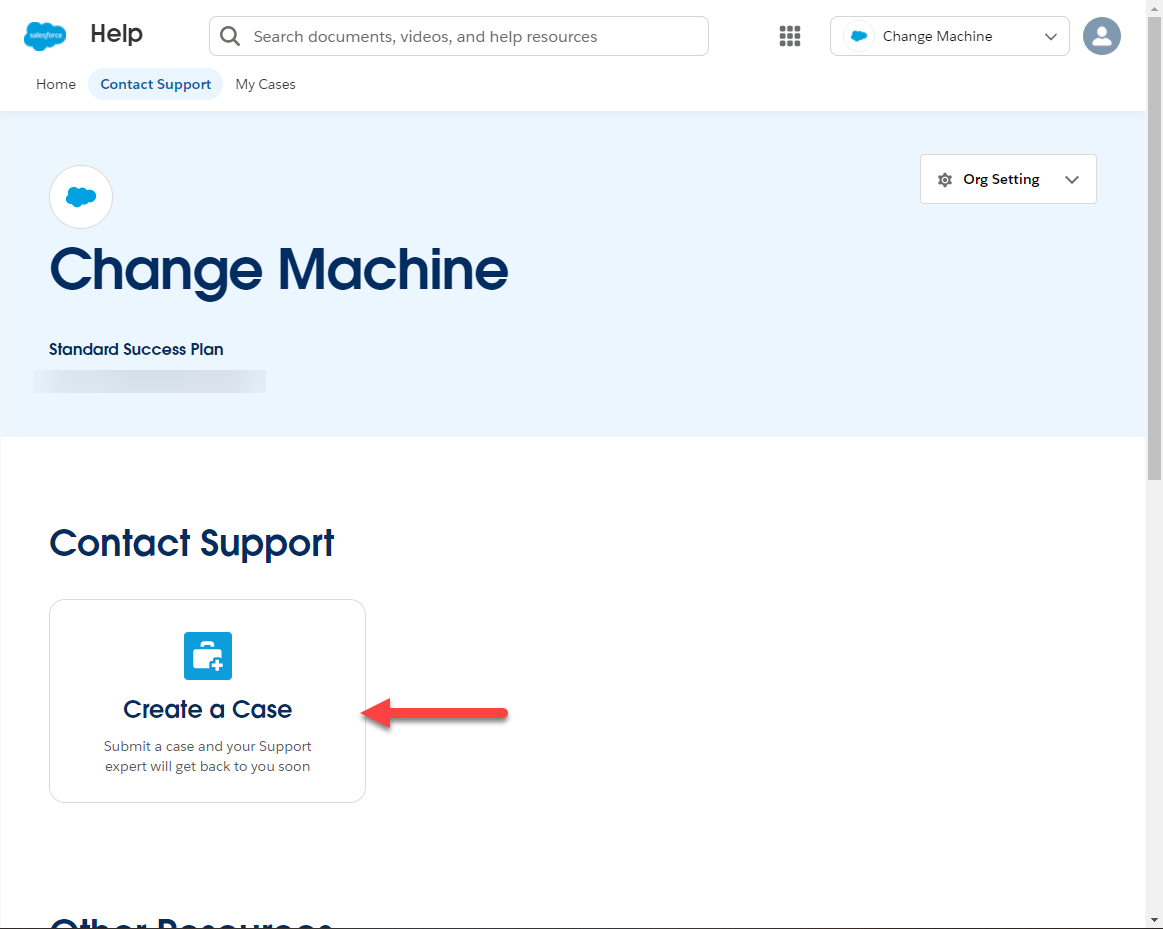Screen dimensions: 1163x929
Task: Expand the Org Setting dropdown chevron
Action: (1072, 179)
